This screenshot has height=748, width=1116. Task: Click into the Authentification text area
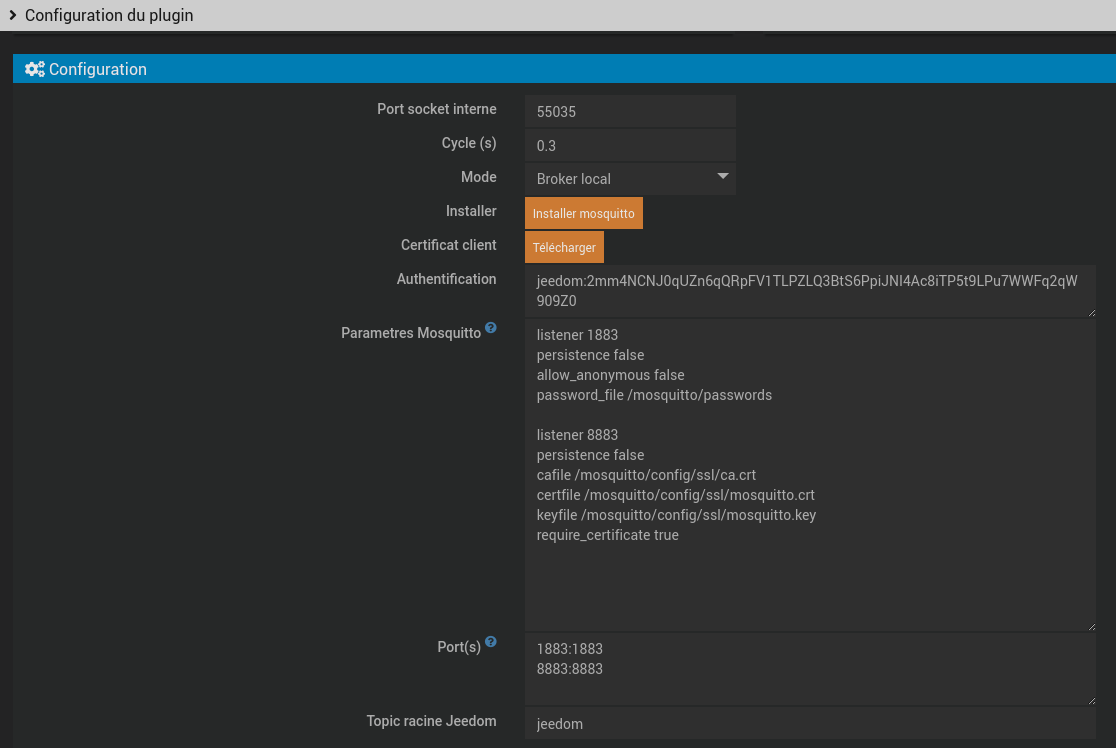[810, 291]
